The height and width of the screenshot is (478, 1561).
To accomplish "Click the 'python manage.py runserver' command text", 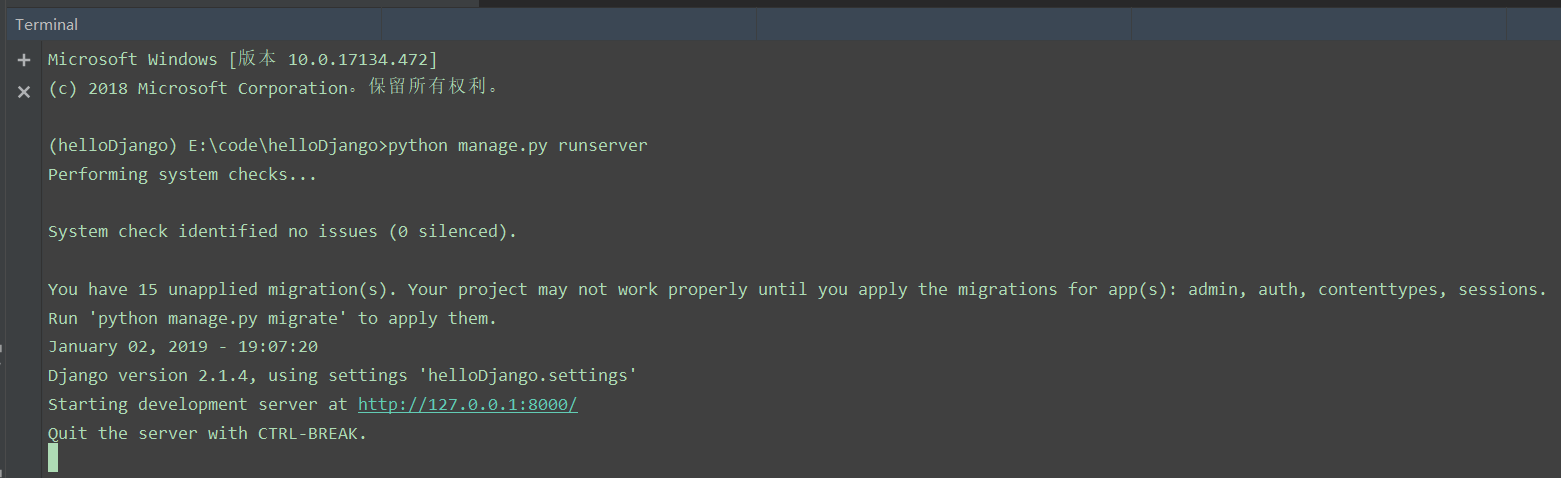I will pos(517,146).
